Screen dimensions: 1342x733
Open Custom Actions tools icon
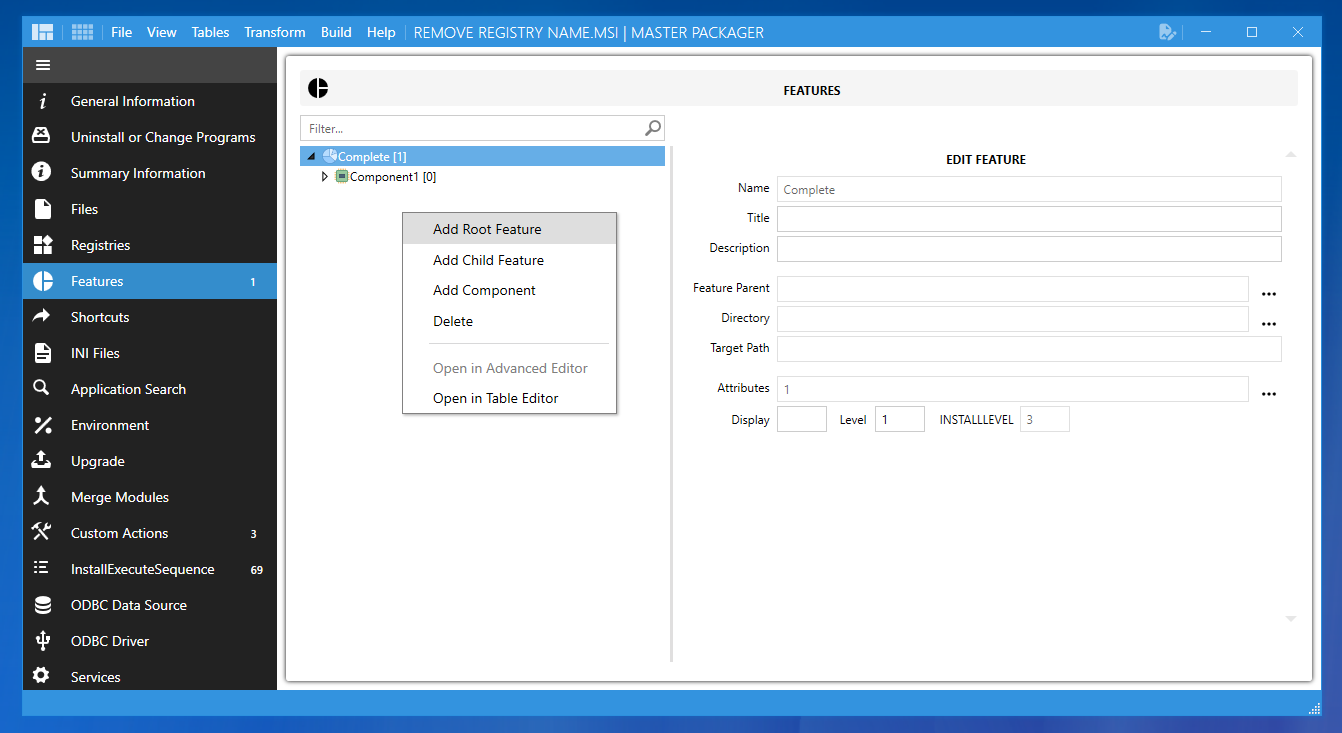pos(42,533)
